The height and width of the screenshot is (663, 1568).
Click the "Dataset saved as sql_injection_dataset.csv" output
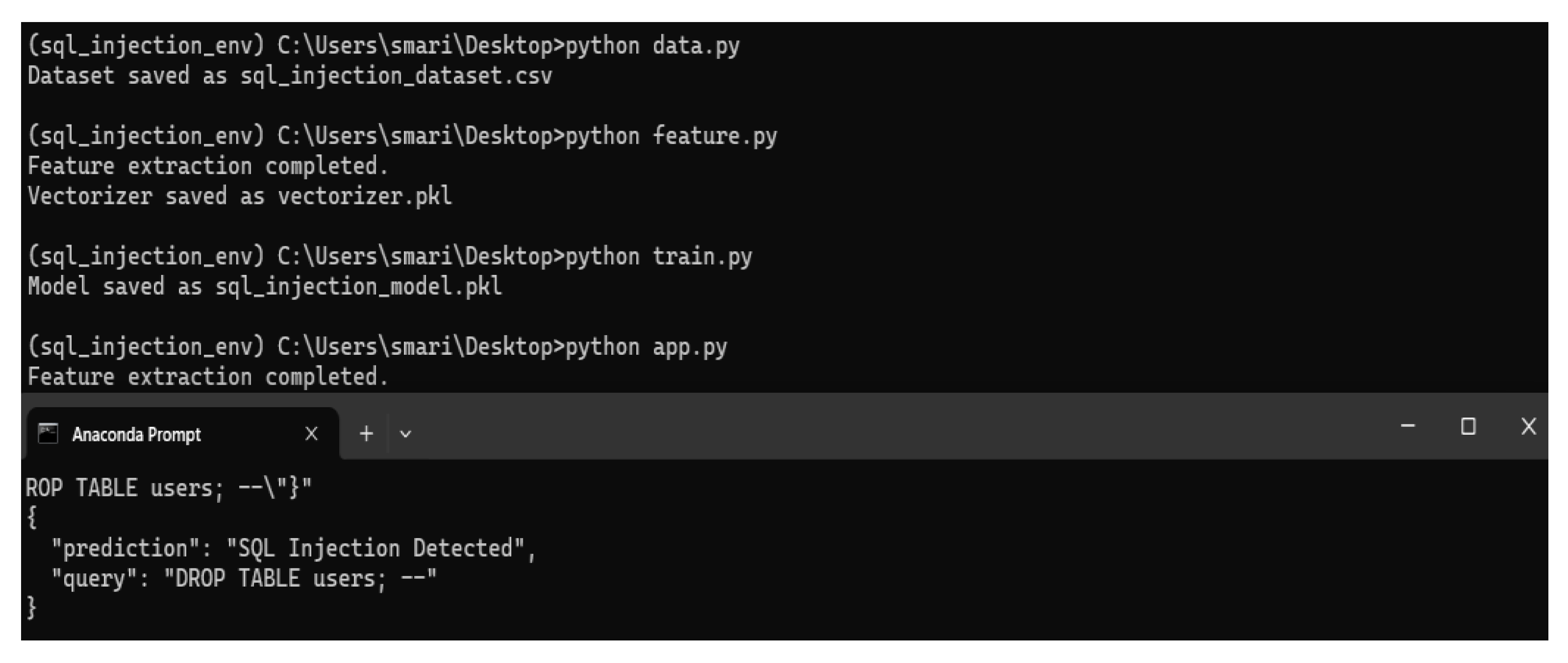290,76
